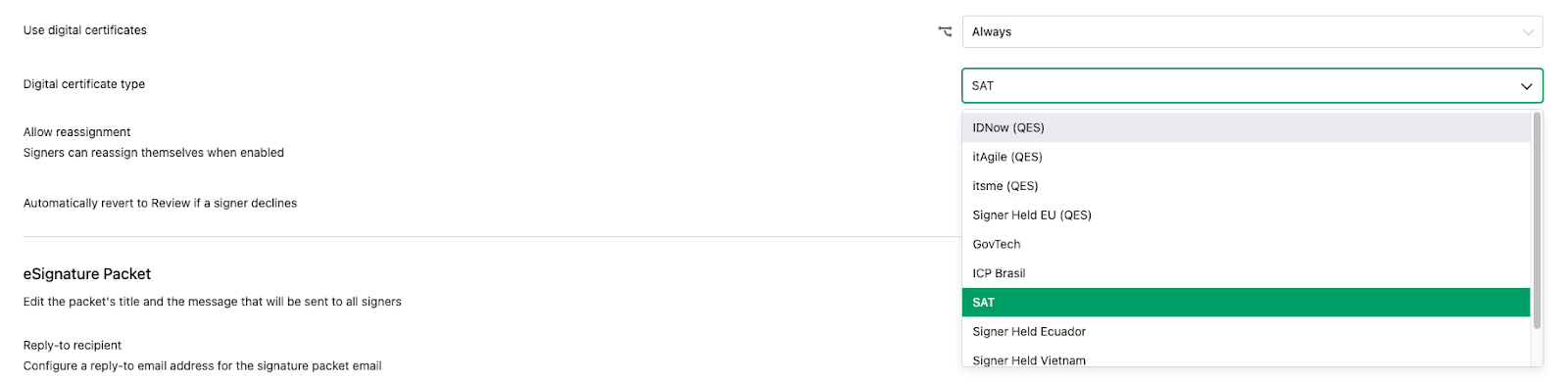Click the Allow reassignment setting label
The image size is (1568, 382).
click(x=76, y=132)
